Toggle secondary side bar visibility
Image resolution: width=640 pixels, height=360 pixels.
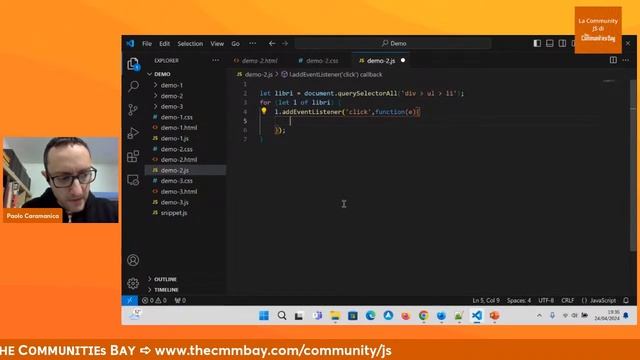click(562, 43)
